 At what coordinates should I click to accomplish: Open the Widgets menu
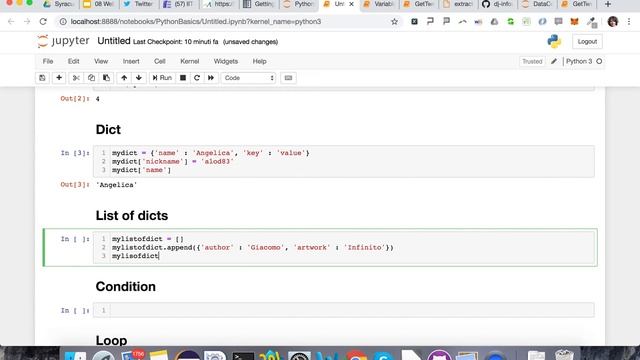tap(226, 61)
